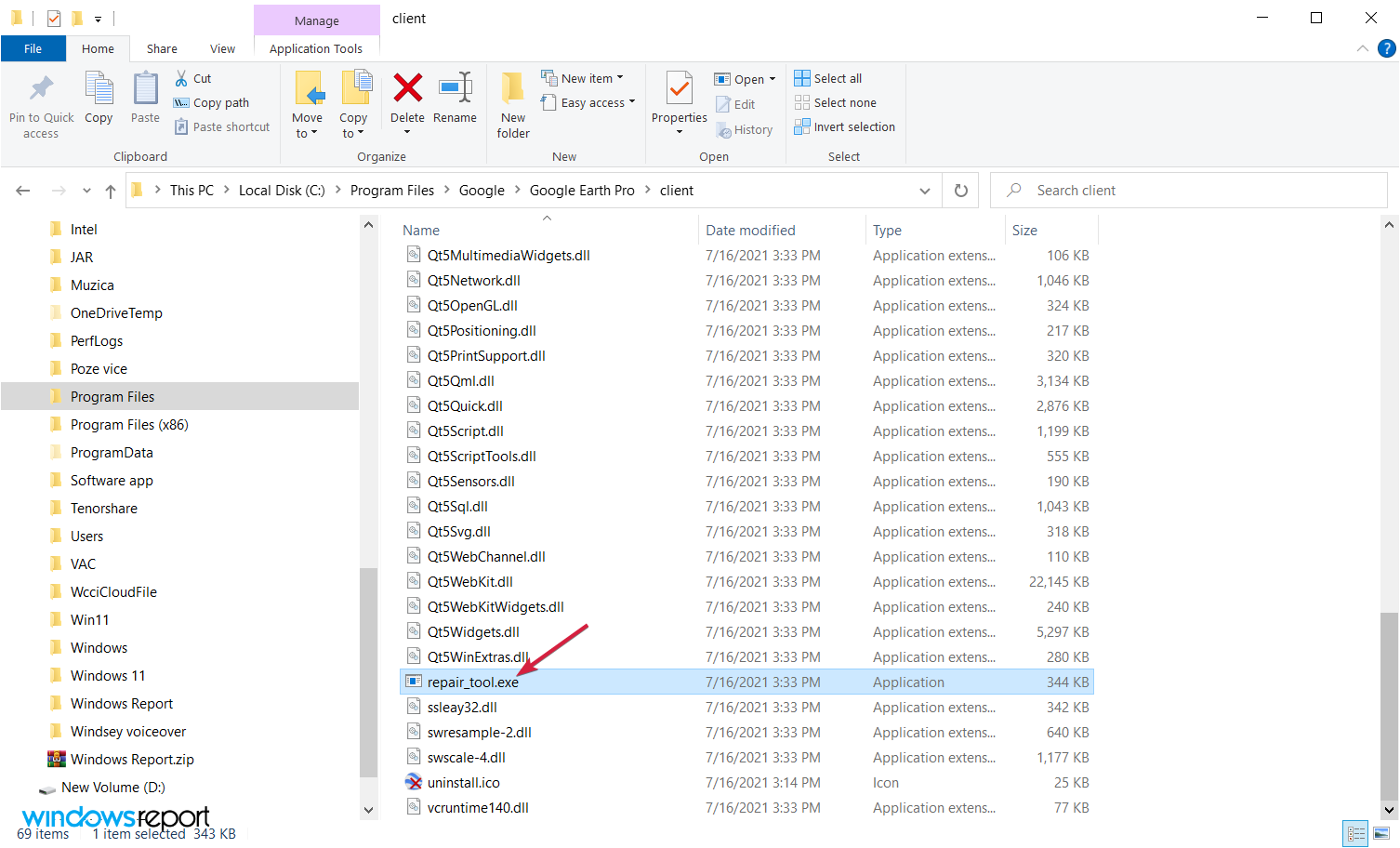
Task: Click Paste shortcut command
Action: [222, 127]
